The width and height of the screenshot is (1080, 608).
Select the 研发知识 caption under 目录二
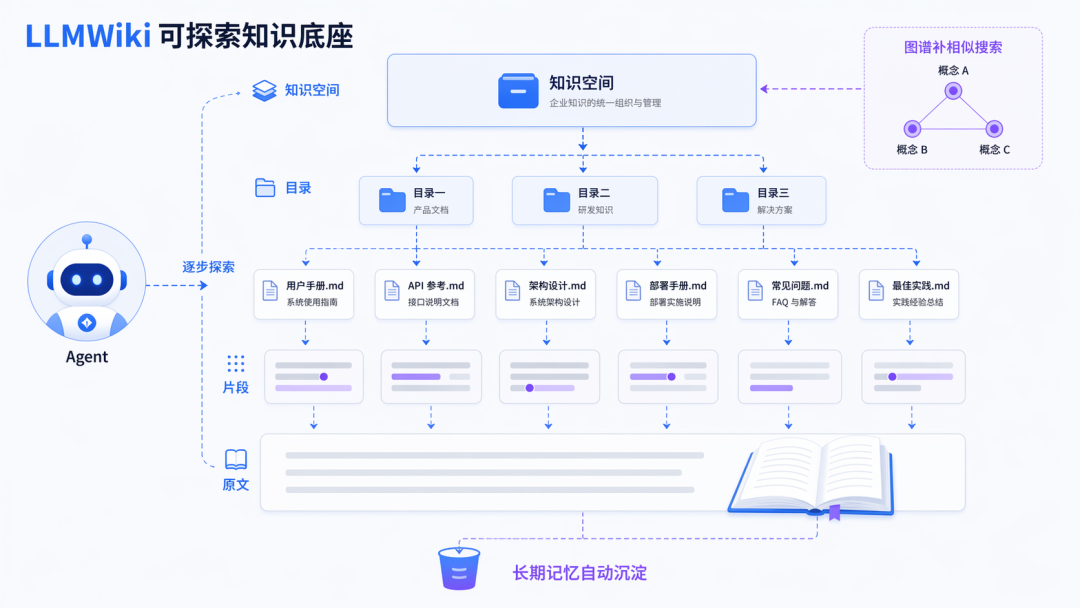pyautogui.click(x=595, y=210)
